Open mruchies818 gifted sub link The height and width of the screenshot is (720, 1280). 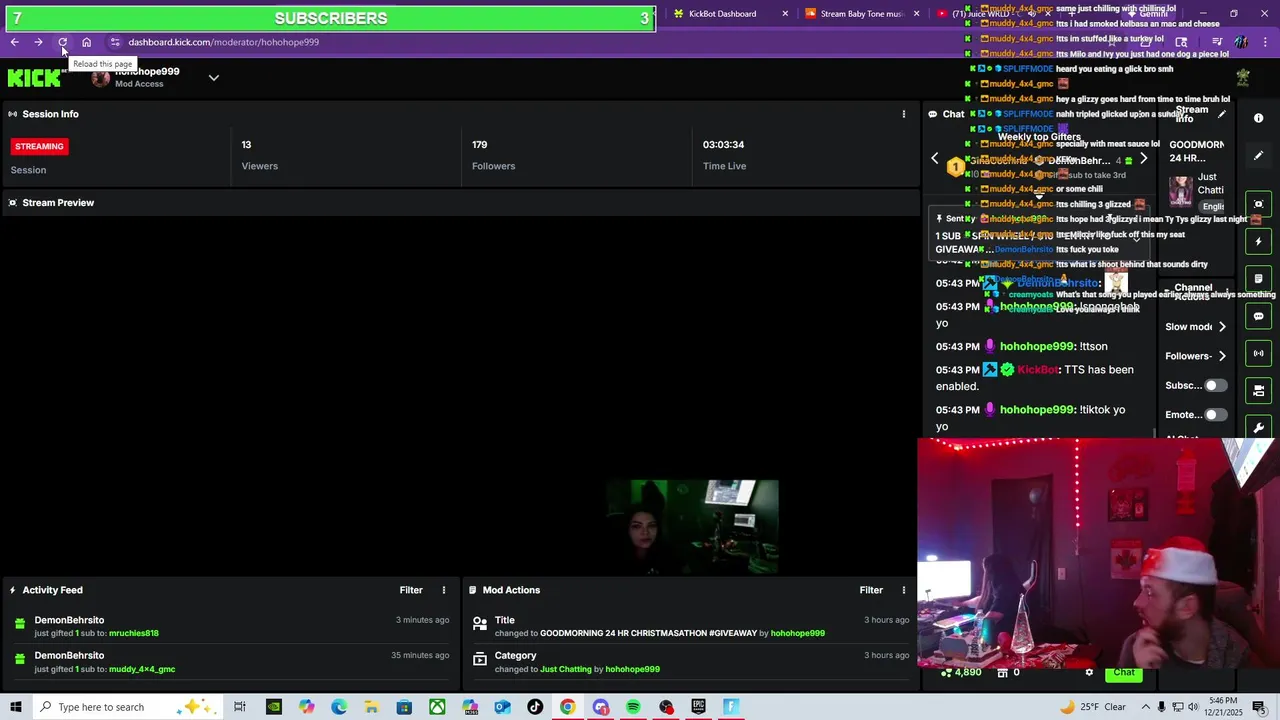tap(134, 633)
